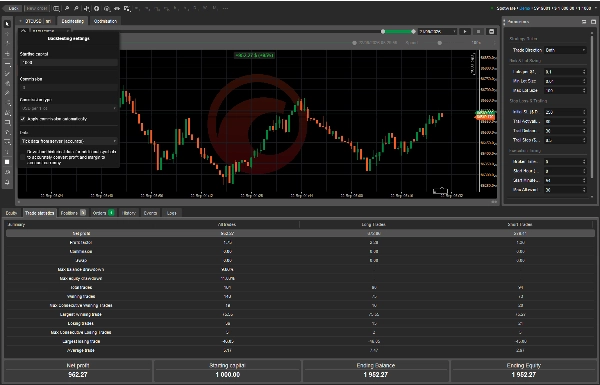Play the backtest with the play button

pos(465,31)
